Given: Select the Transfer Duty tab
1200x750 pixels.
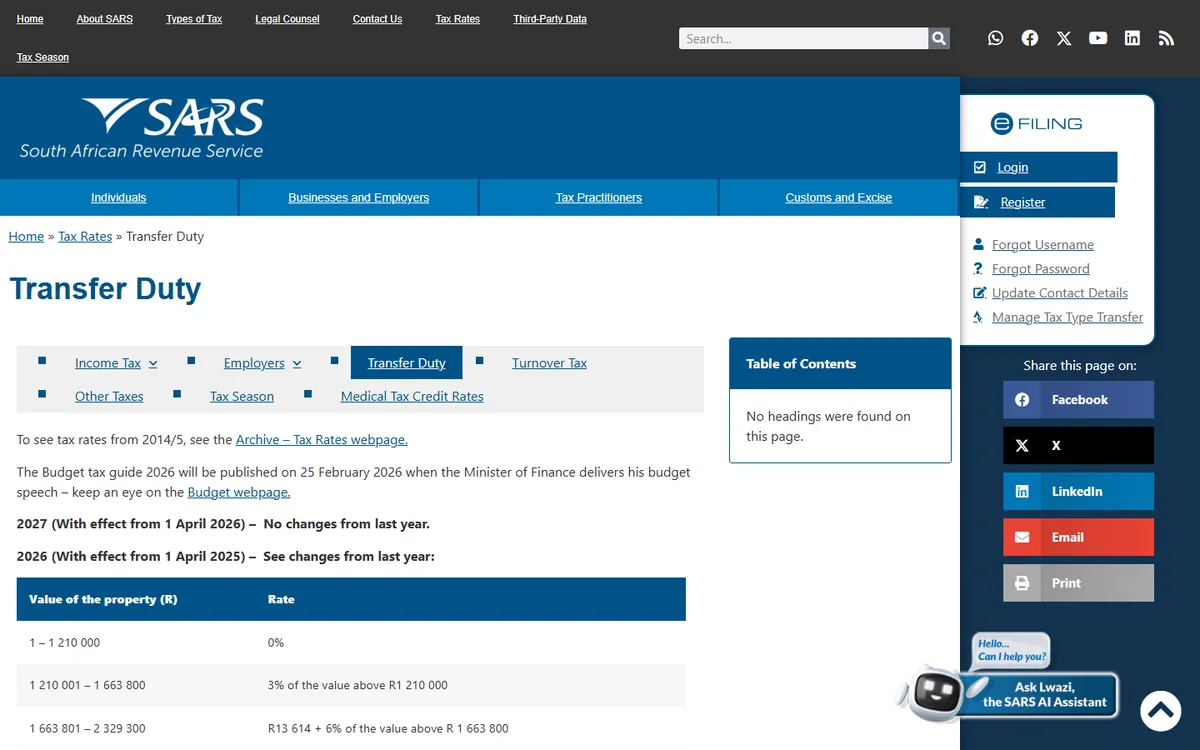Looking at the screenshot, I should pyautogui.click(x=406, y=363).
